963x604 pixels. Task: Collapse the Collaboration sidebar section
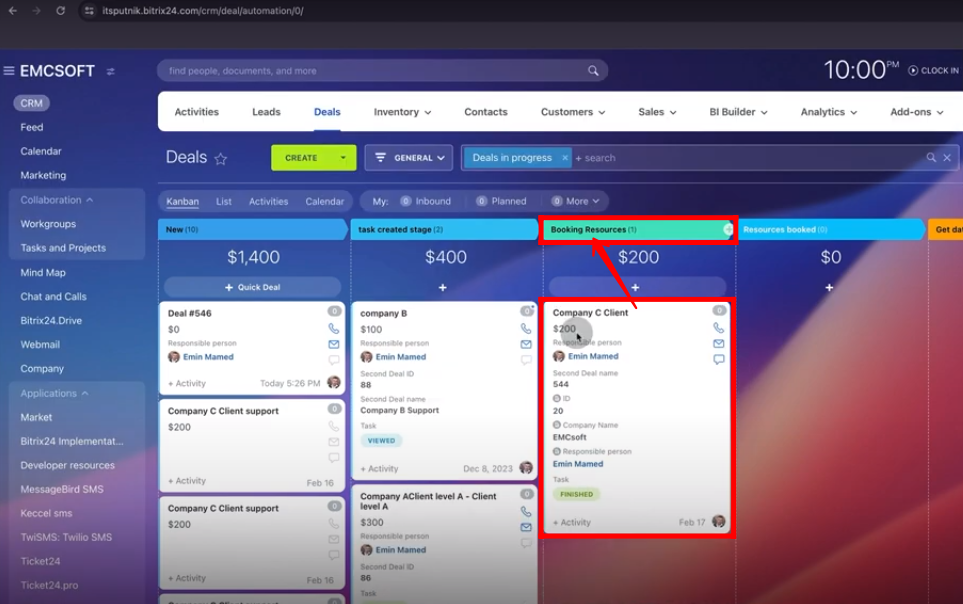[x=57, y=200]
